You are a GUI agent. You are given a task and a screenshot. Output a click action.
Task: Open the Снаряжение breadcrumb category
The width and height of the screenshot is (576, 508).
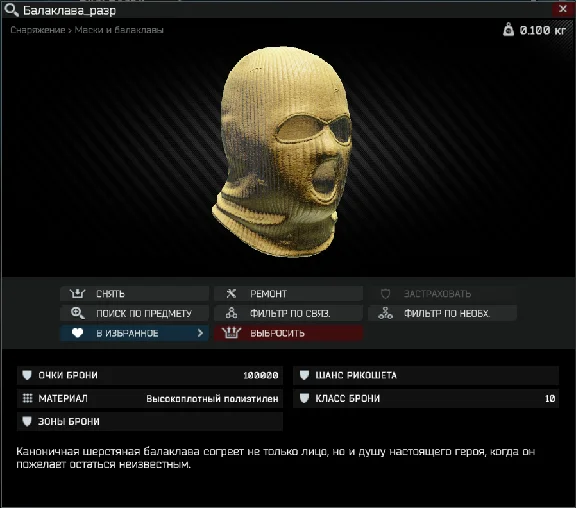point(37,30)
